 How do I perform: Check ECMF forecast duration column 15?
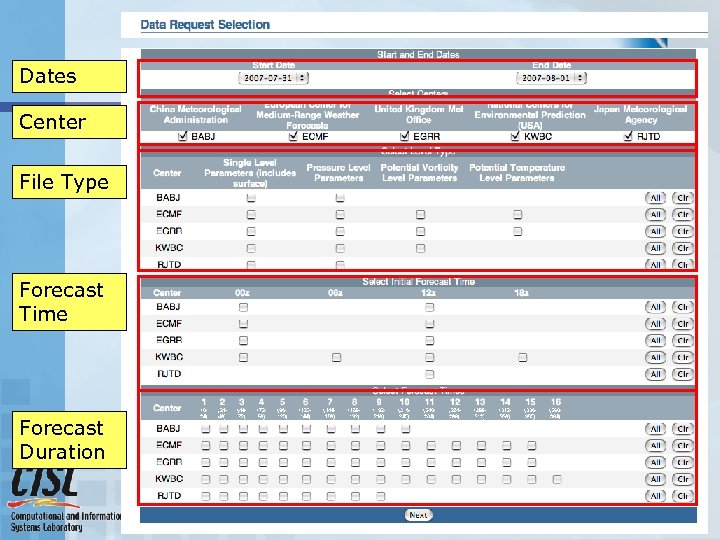(x=531, y=445)
